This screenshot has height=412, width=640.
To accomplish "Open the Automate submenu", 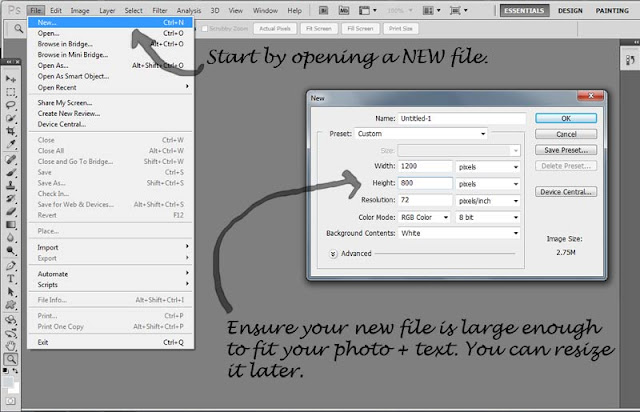I will pyautogui.click(x=110, y=274).
